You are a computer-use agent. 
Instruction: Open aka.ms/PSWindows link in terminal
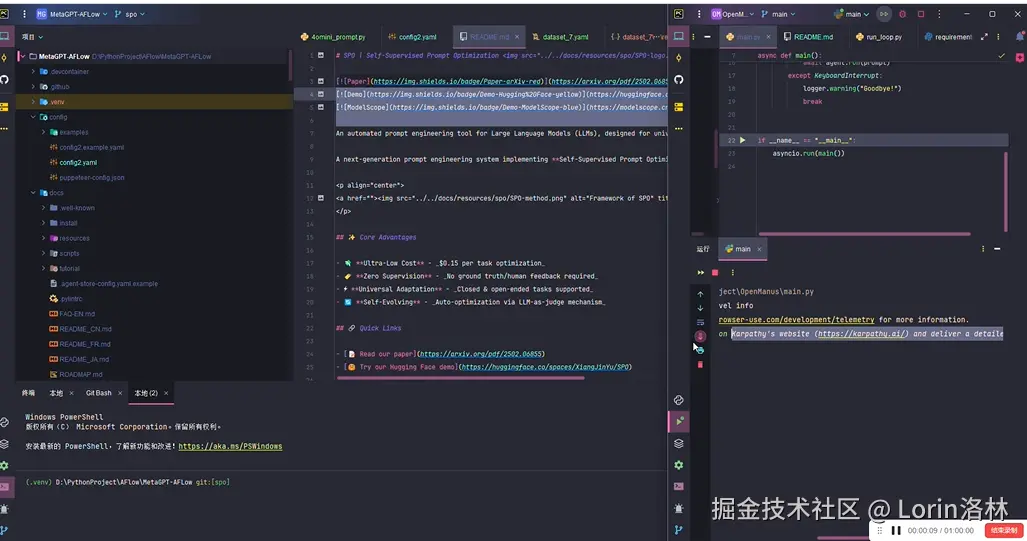click(x=230, y=446)
